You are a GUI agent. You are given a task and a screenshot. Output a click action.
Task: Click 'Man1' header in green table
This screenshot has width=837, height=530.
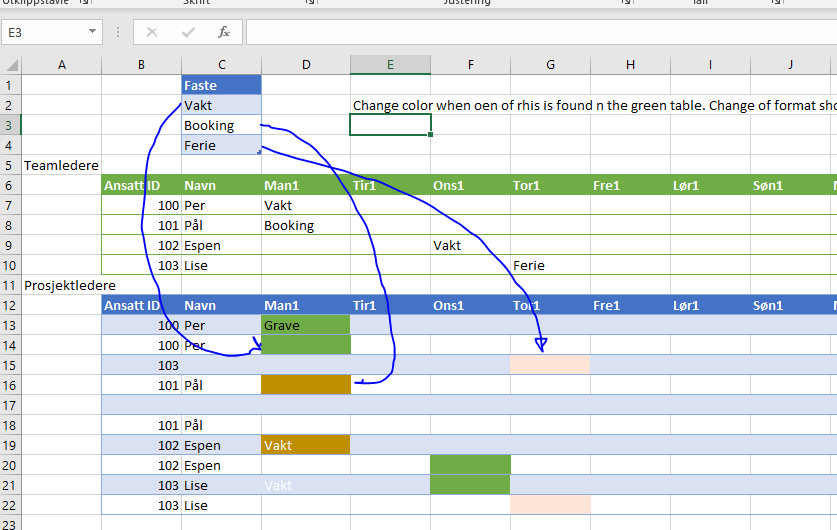pos(306,185)
